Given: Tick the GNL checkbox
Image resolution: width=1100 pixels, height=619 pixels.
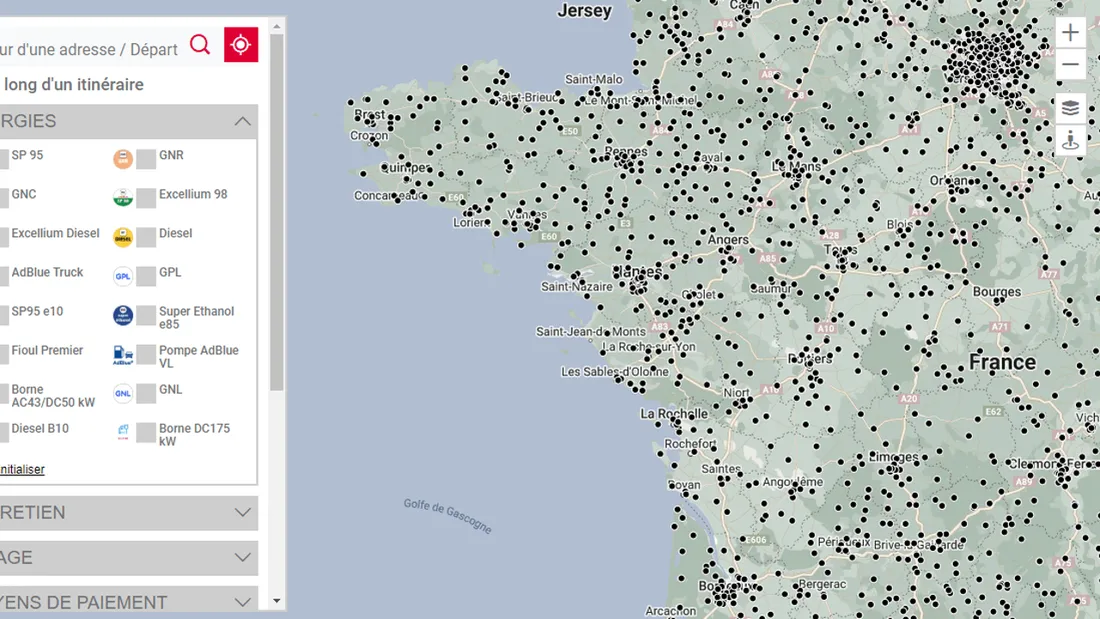Looking at the screenshot, I should pyautogui.click(x=146, y=394).
